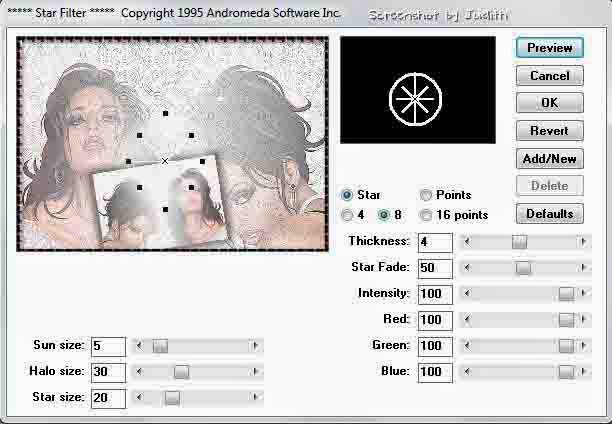Click the Star size value field

tap(109, 398)
